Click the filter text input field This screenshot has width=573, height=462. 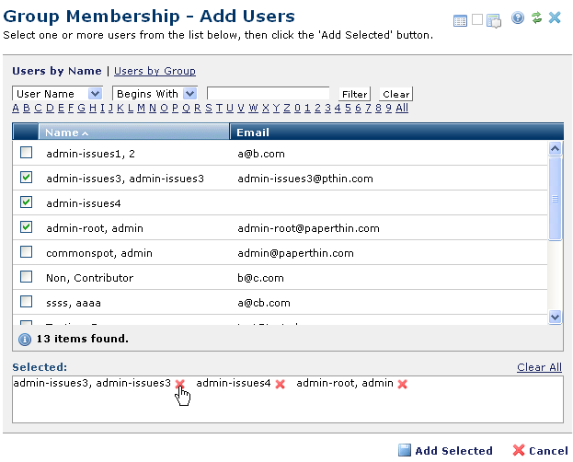(x=268, y=94)
